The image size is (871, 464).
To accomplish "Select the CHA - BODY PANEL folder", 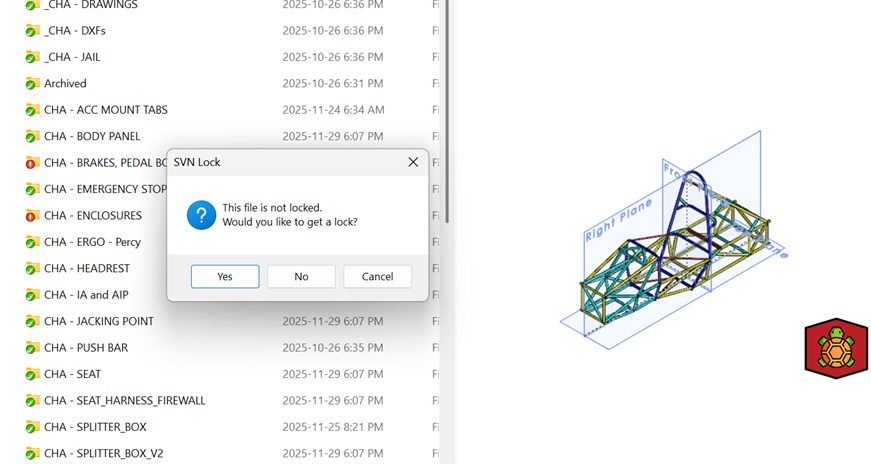I will 92,137.
